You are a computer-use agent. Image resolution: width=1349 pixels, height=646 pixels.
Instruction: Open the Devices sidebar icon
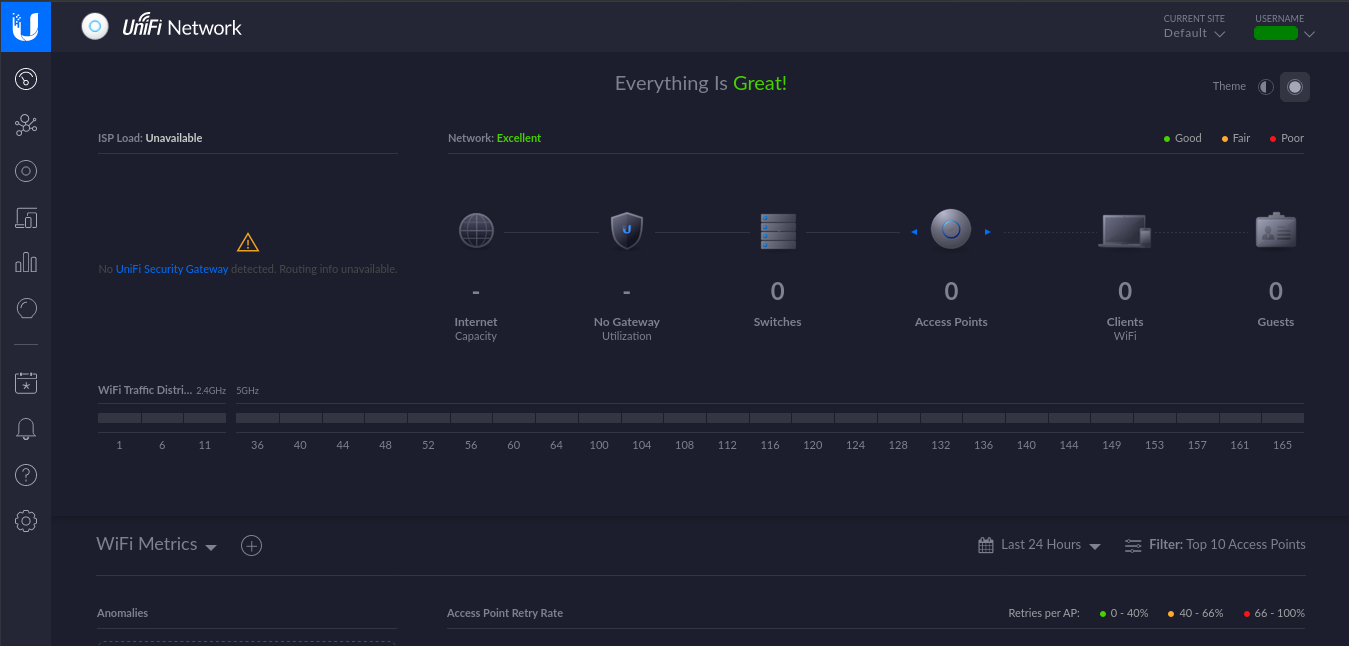tap(26, 171)
